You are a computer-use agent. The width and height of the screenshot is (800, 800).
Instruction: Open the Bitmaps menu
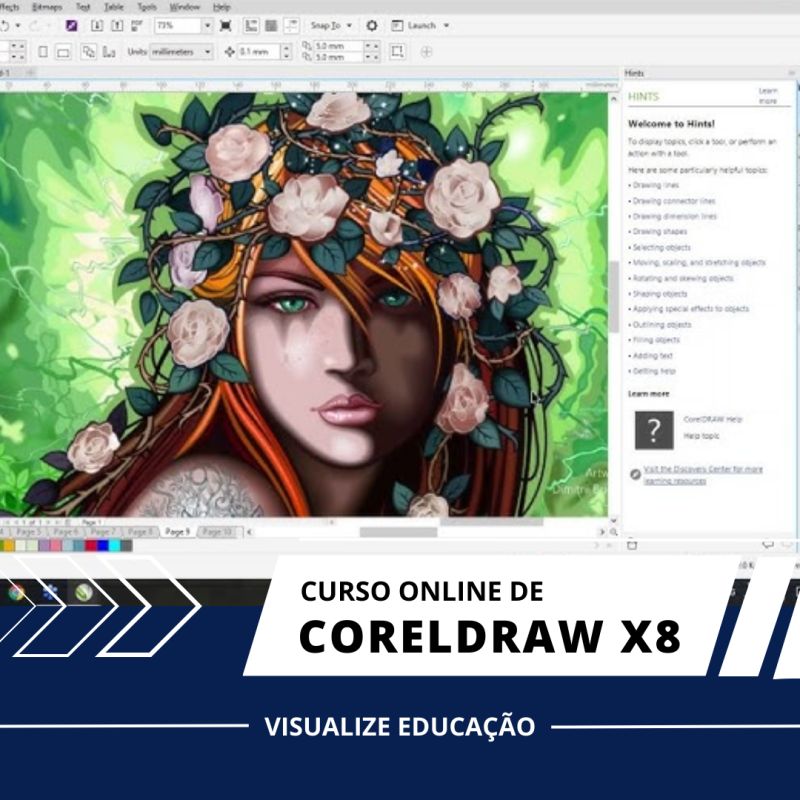coord(47,7)
